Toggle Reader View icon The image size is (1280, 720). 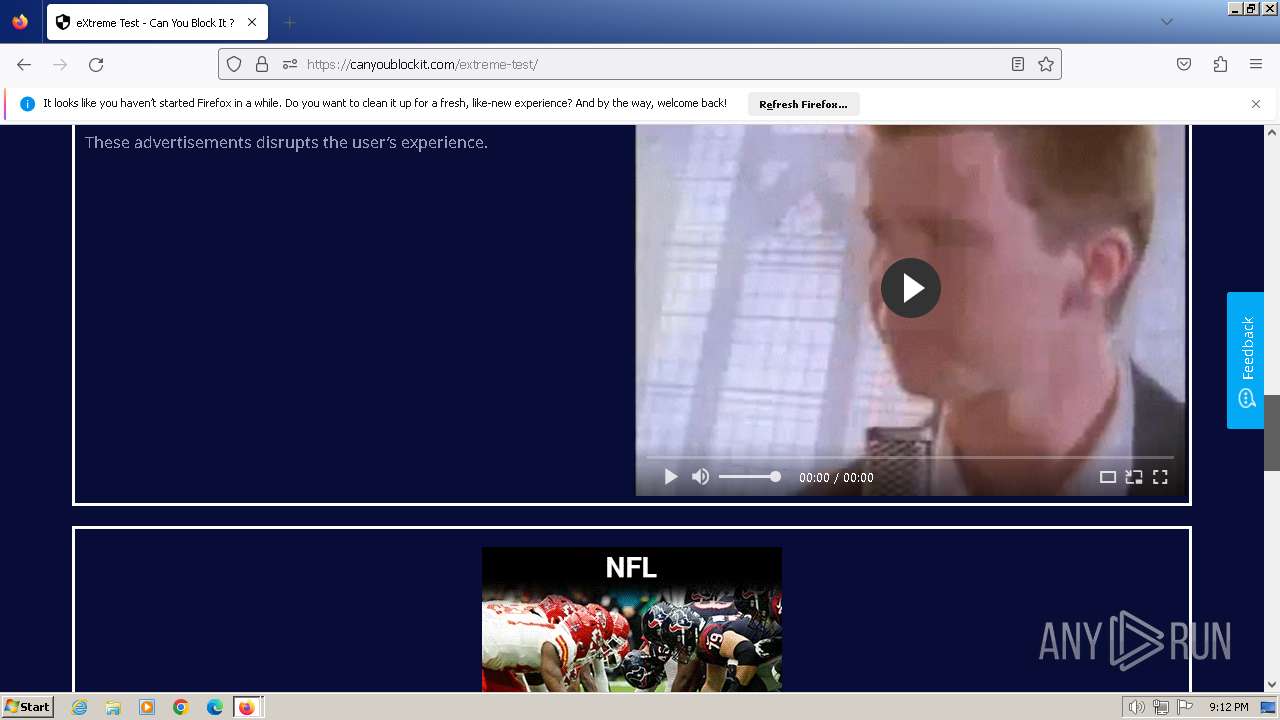tap(1018, 64)
